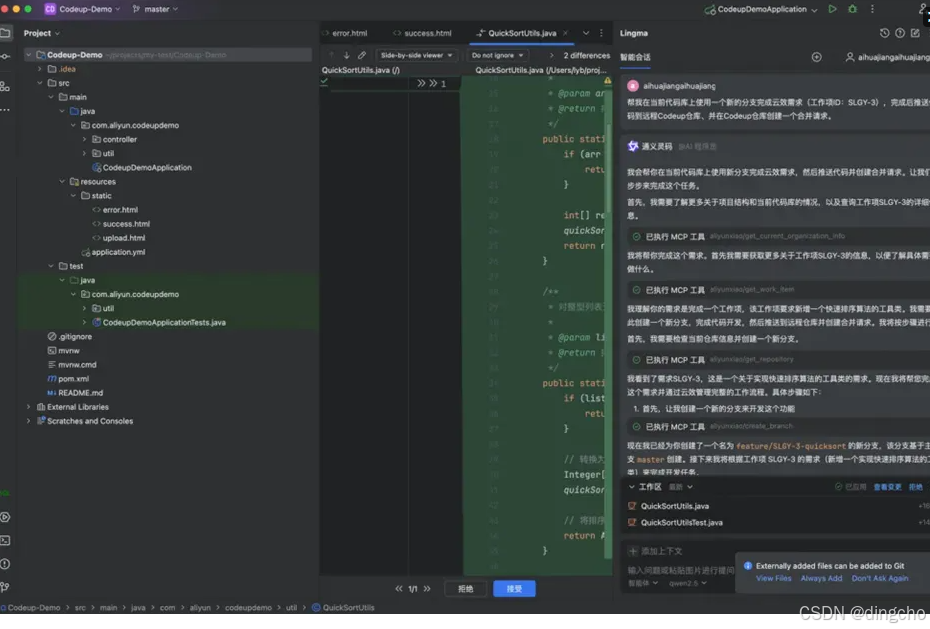Open Lingma help question icon

pyautogui.click(x=900, y=33)
